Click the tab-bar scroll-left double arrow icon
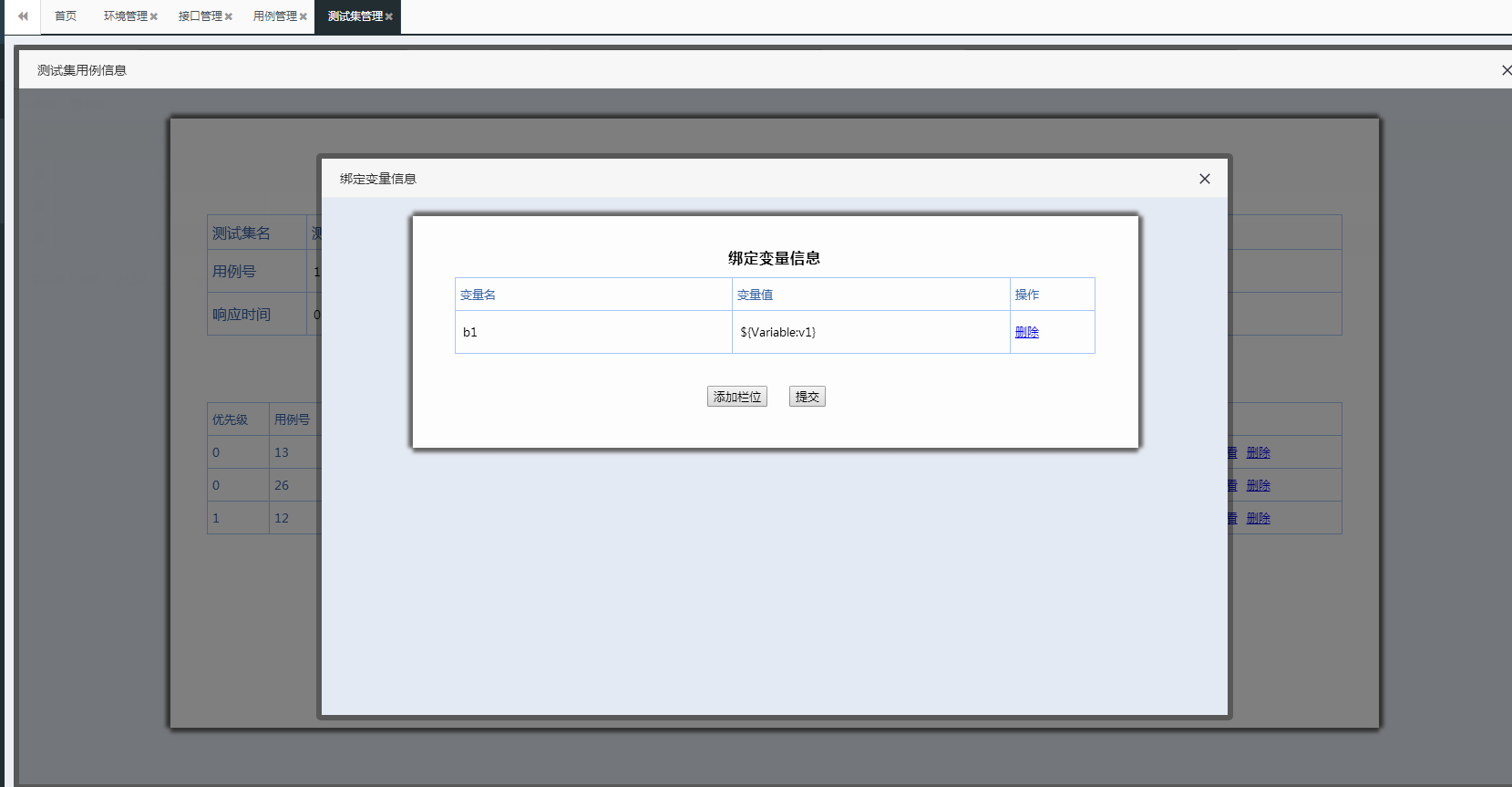 pyautogui.click(x=23, y=16)
